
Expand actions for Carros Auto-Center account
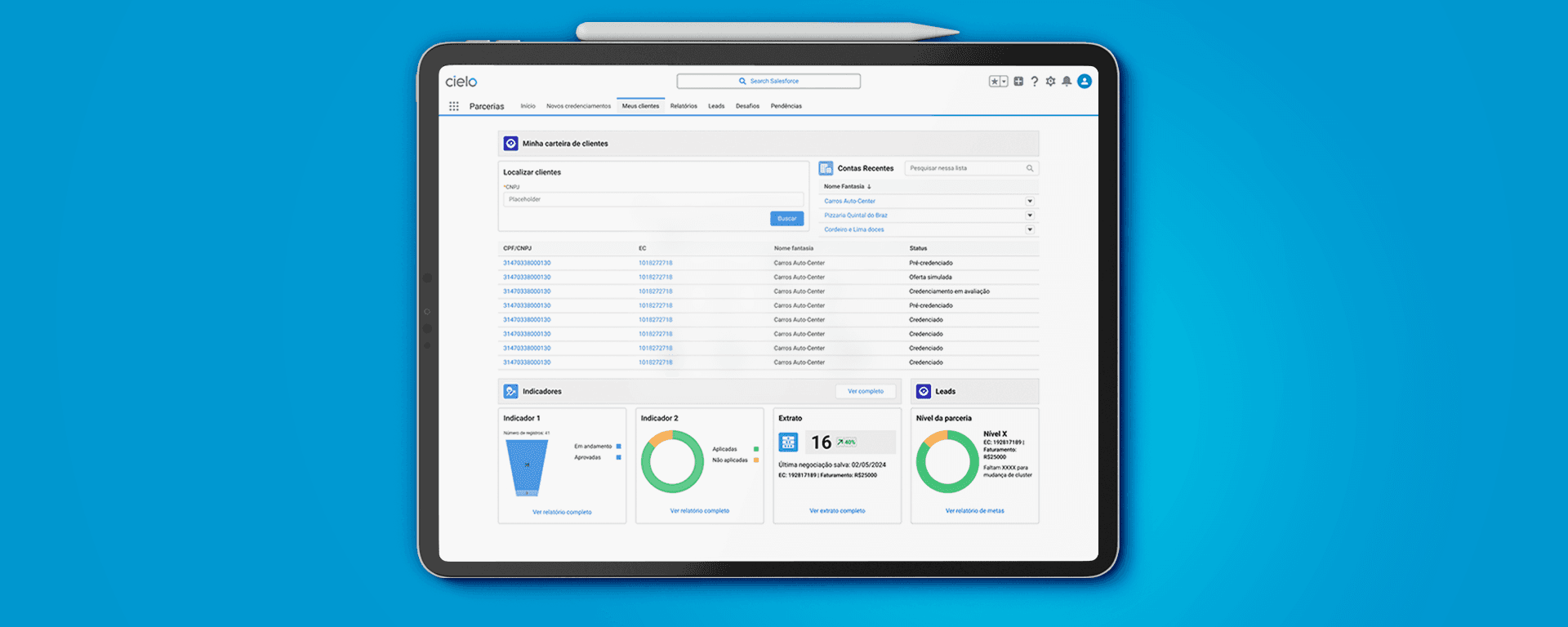1030,201
